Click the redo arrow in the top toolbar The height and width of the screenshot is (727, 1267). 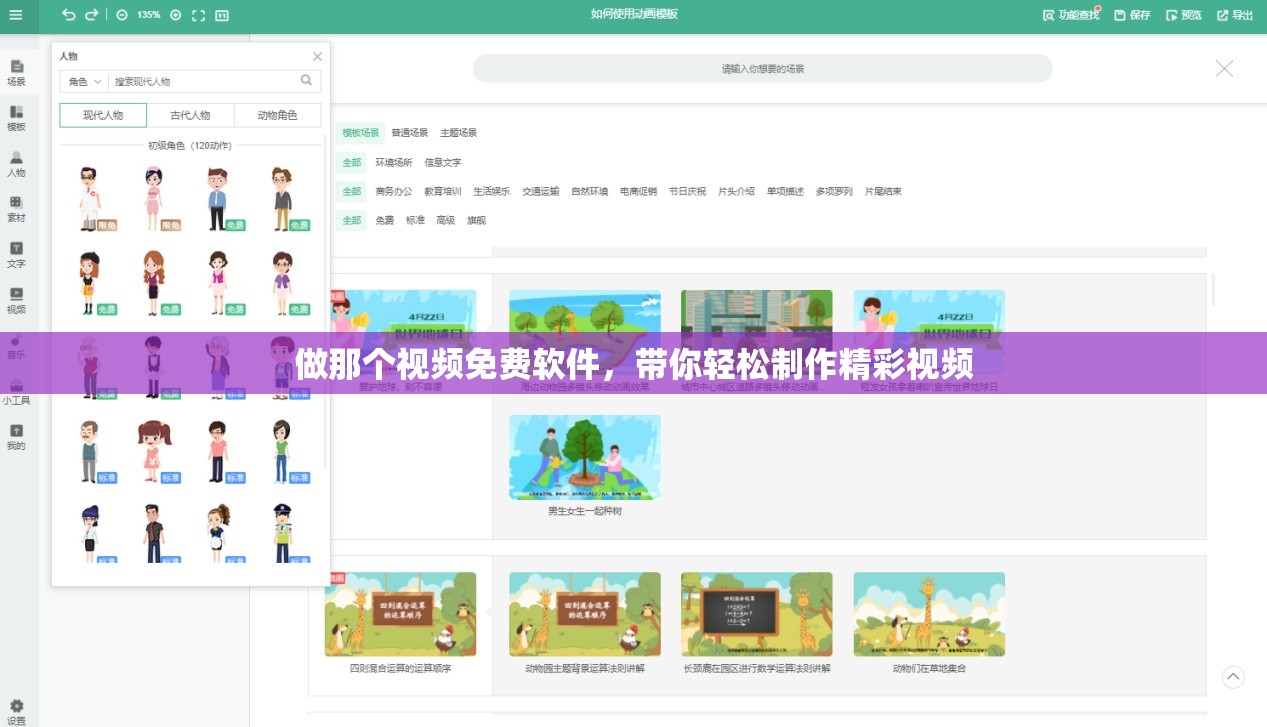91,15
